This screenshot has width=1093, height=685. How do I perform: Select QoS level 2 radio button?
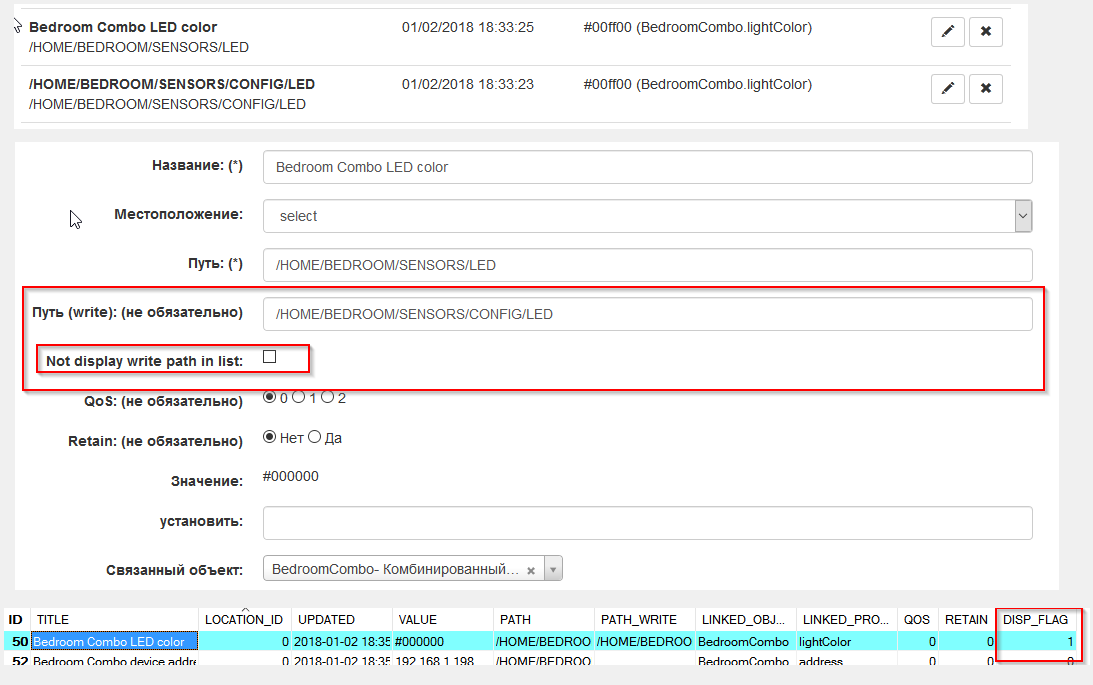point(327,397)
